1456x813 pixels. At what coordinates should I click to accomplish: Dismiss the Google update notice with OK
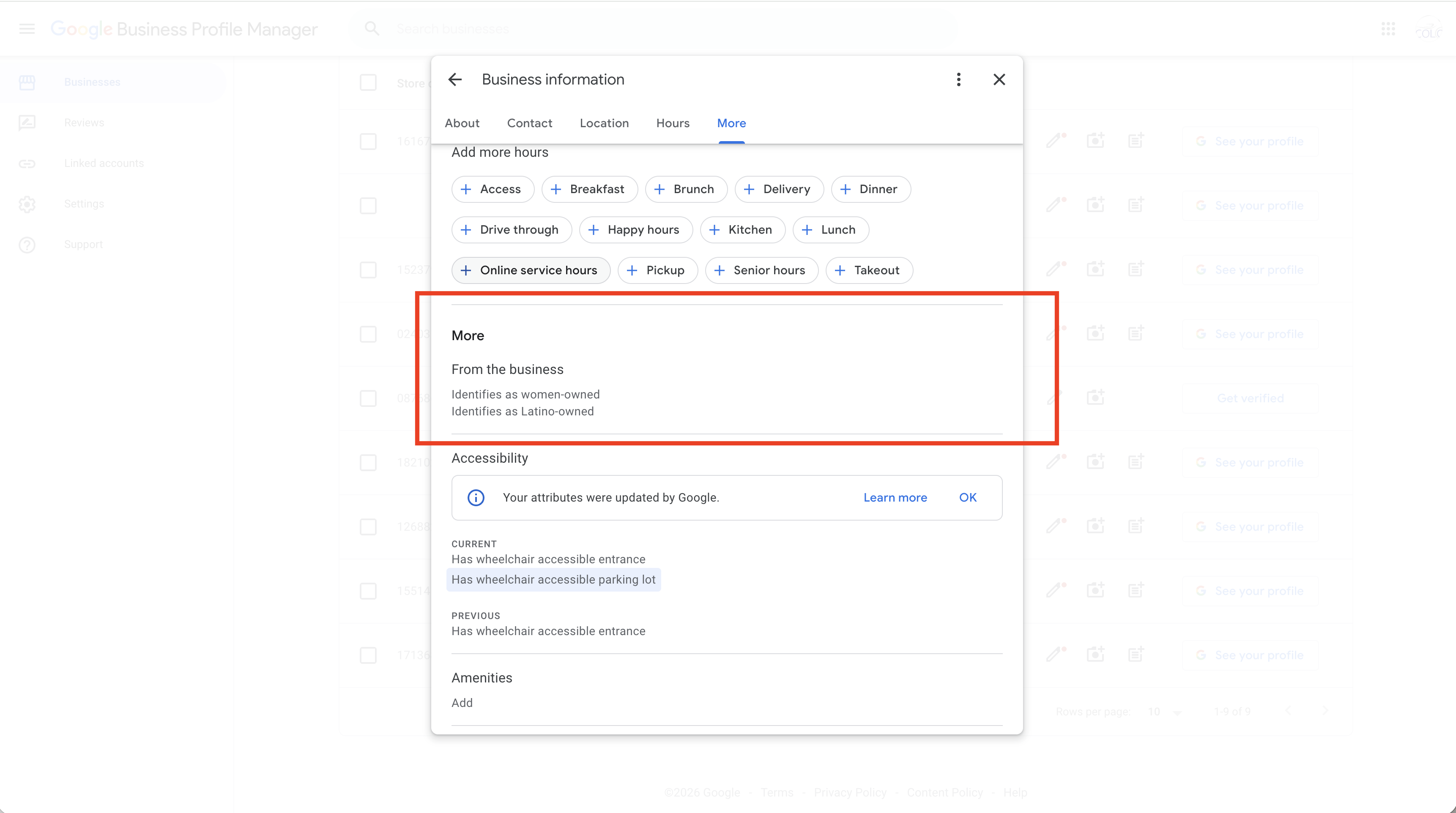click(x=968, y=498)
